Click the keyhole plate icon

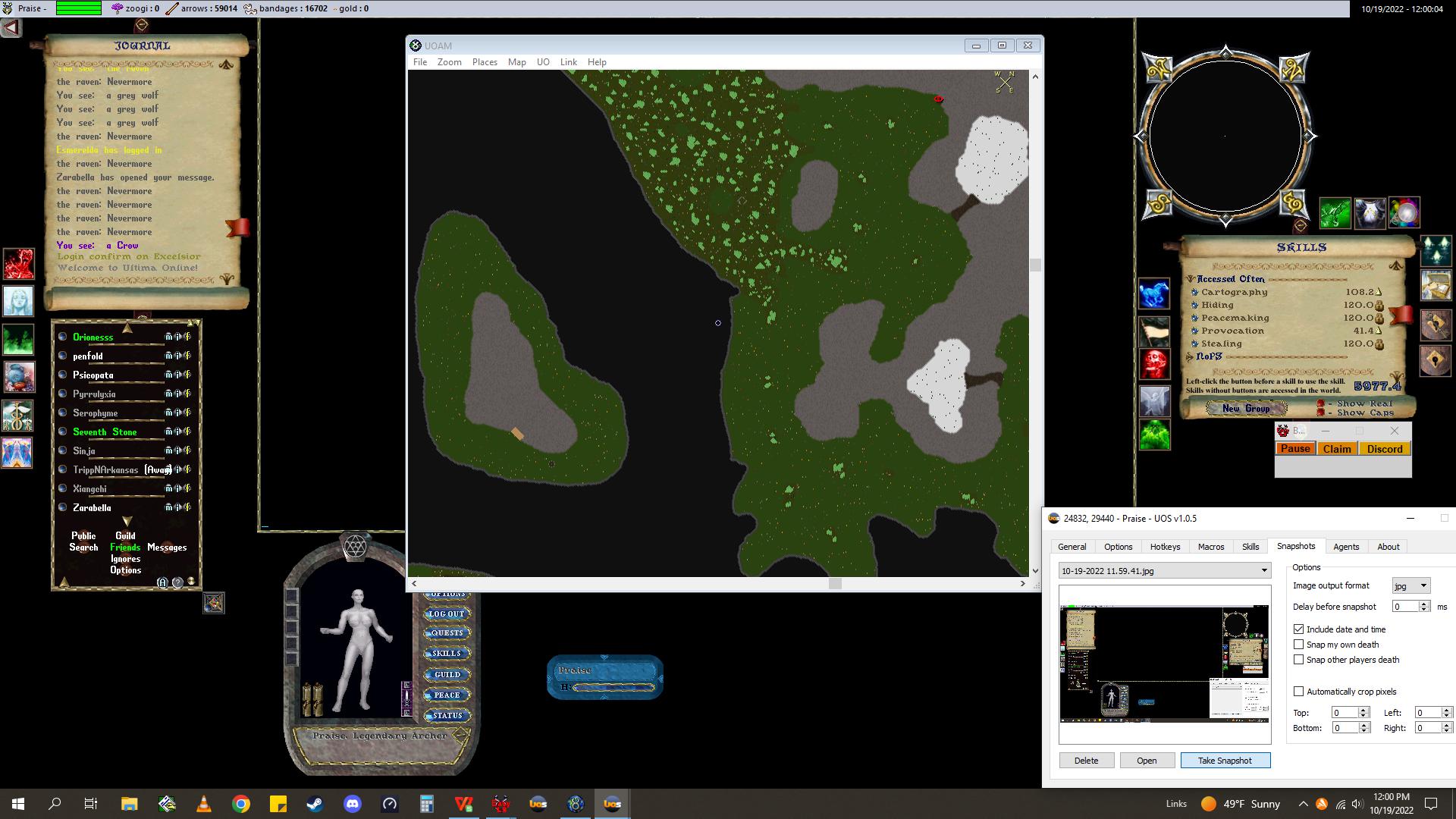click(1436, 360)
